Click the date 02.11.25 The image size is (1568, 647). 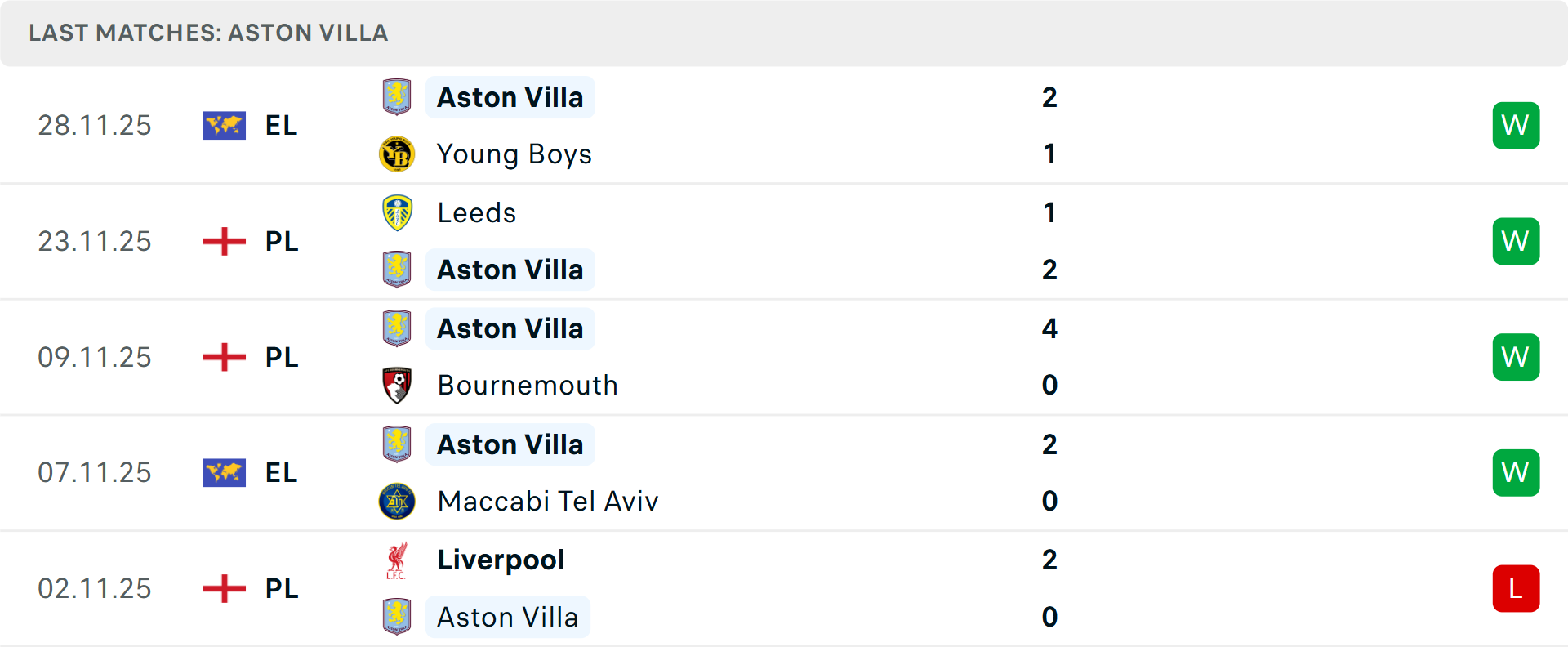point(95,588)
